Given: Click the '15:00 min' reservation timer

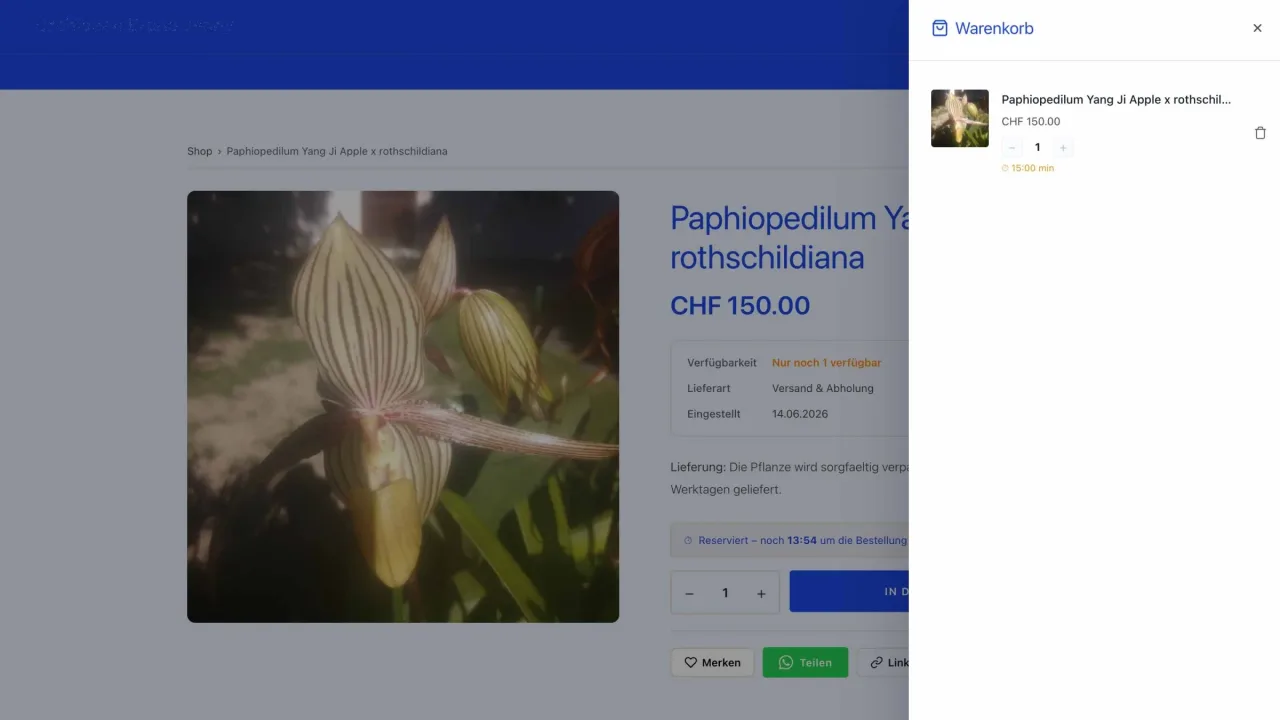Looking at the screenshot, I should [1028, 168].
